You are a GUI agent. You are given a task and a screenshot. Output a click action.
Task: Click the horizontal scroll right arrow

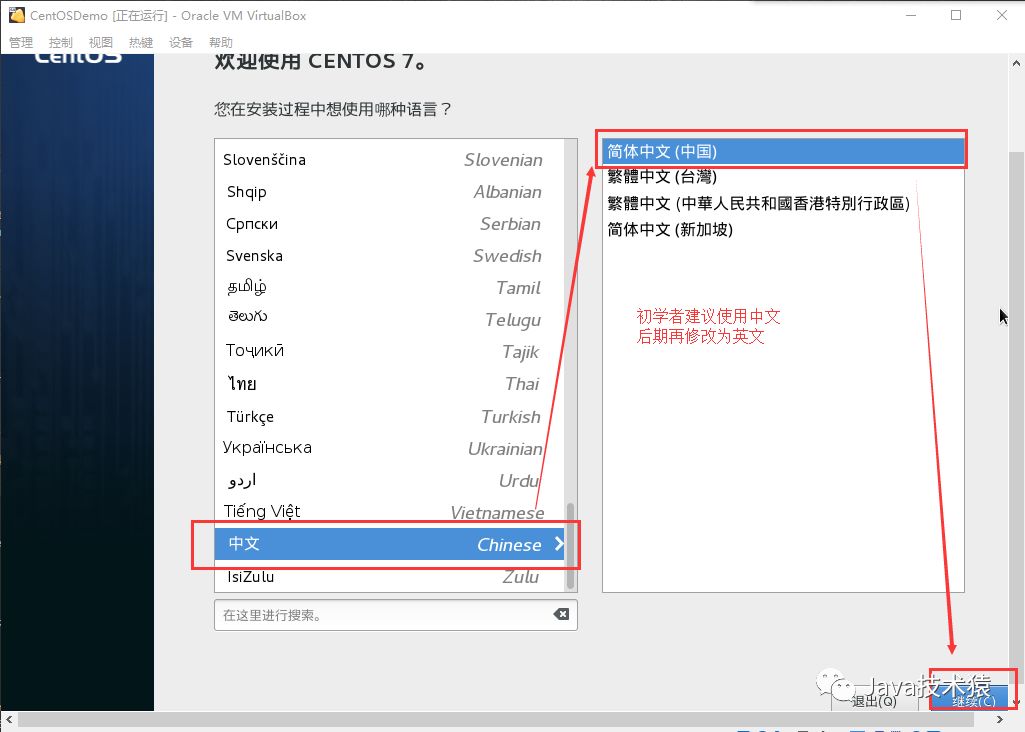(x=1000, y=720)
